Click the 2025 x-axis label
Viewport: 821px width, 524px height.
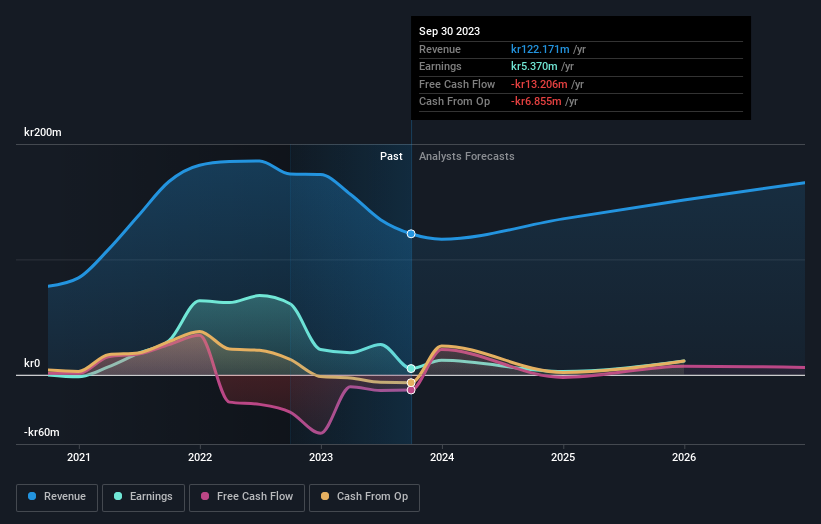563,457
